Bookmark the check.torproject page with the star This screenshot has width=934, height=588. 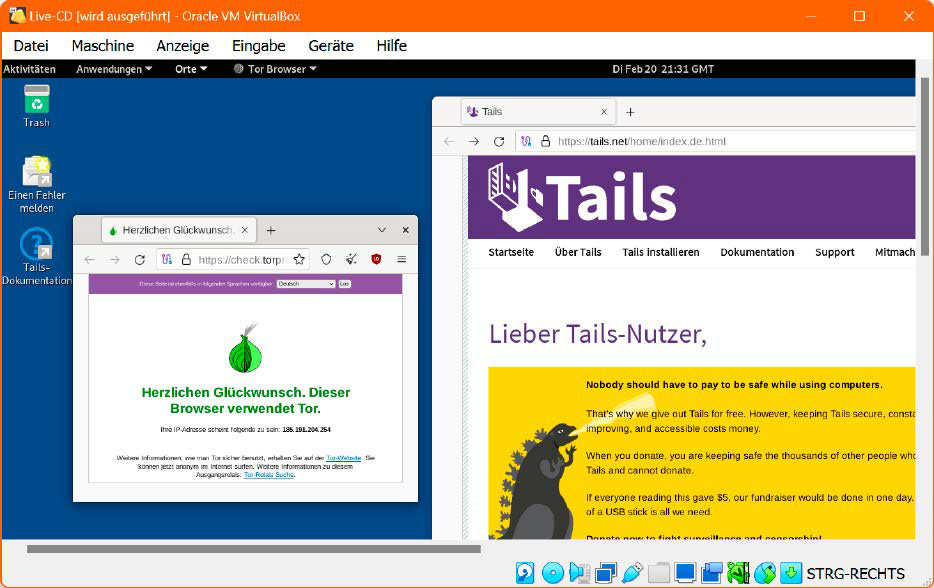click(x=299, y=260)
